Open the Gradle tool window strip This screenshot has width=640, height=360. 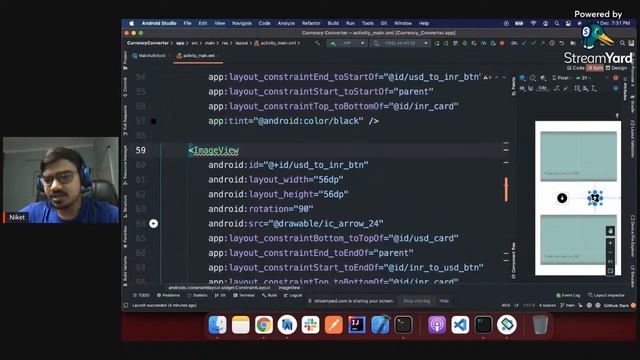point(632,104)
